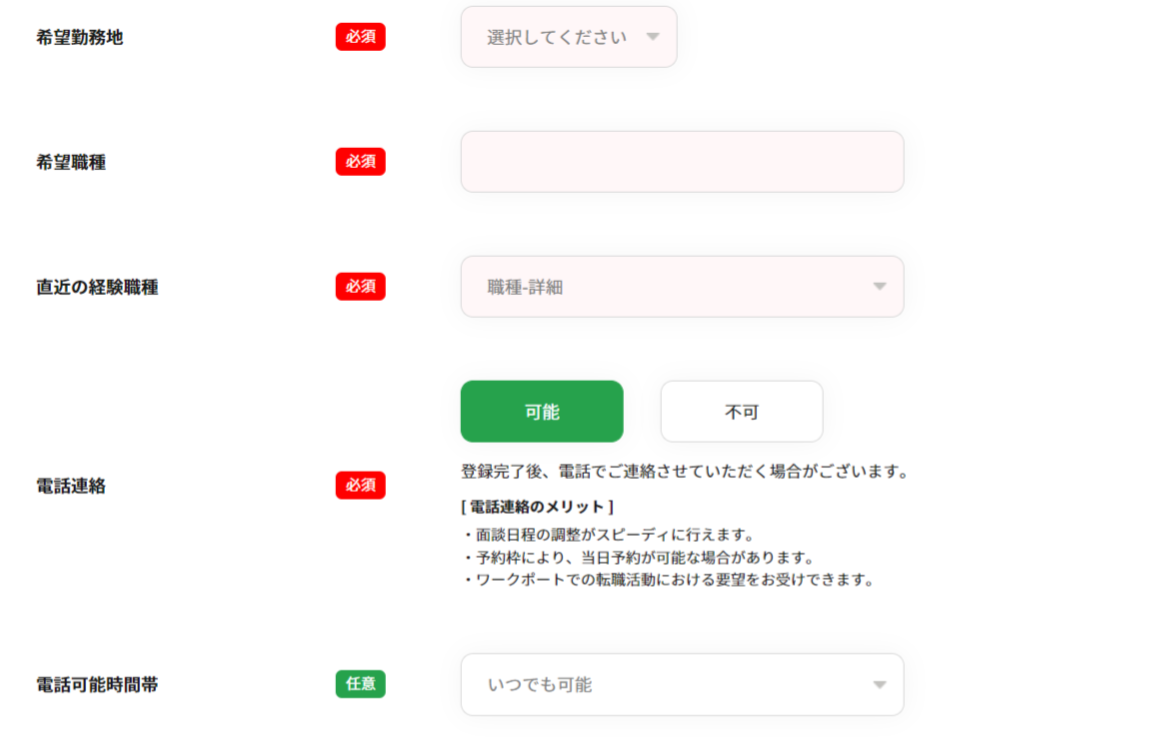Click the 必須 tag for 直近の経験職種
Viewport: 1152px width, 748px height.
360,287
